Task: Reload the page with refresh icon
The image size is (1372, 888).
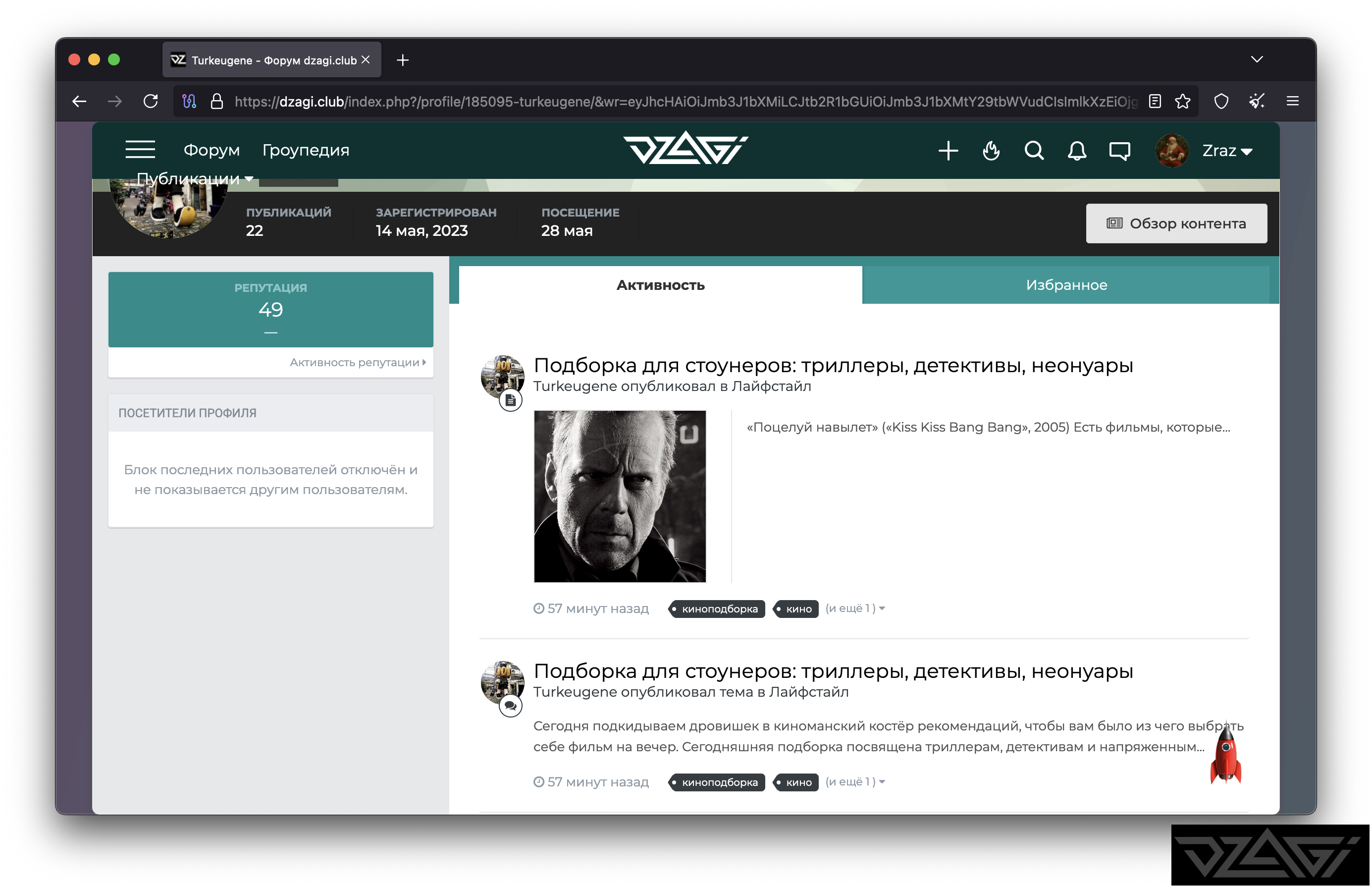Action: point(151,102)
